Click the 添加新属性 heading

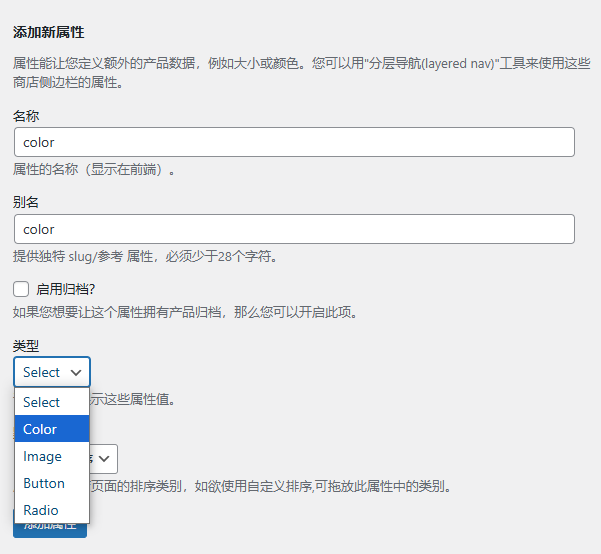(48, 32)
